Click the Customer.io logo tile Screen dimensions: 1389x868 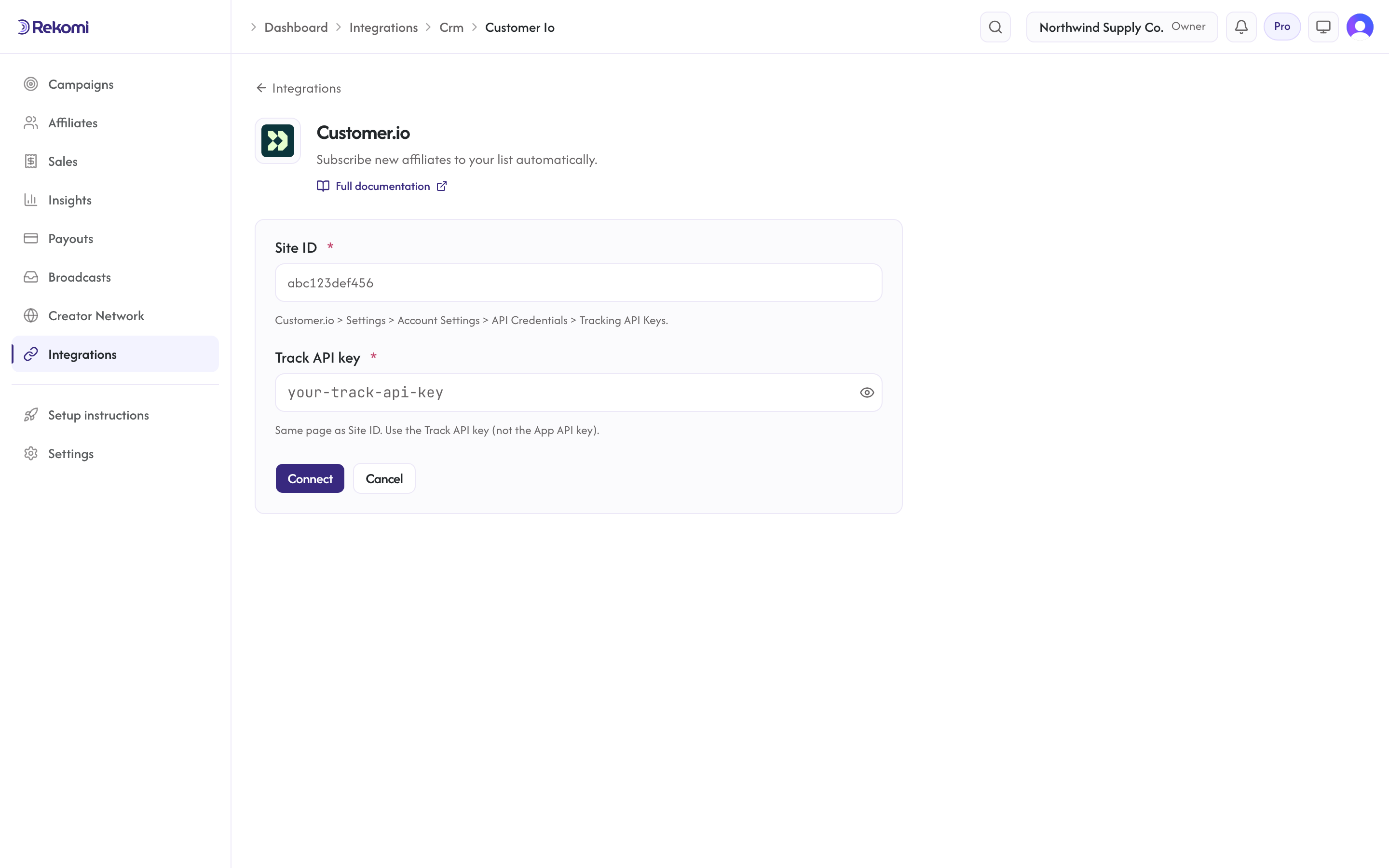pos(278,141)
